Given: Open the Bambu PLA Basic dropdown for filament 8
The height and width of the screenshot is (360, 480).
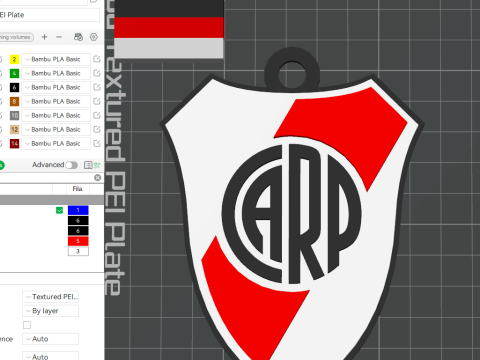Looking at the screenshot, I should pos(56,101).
